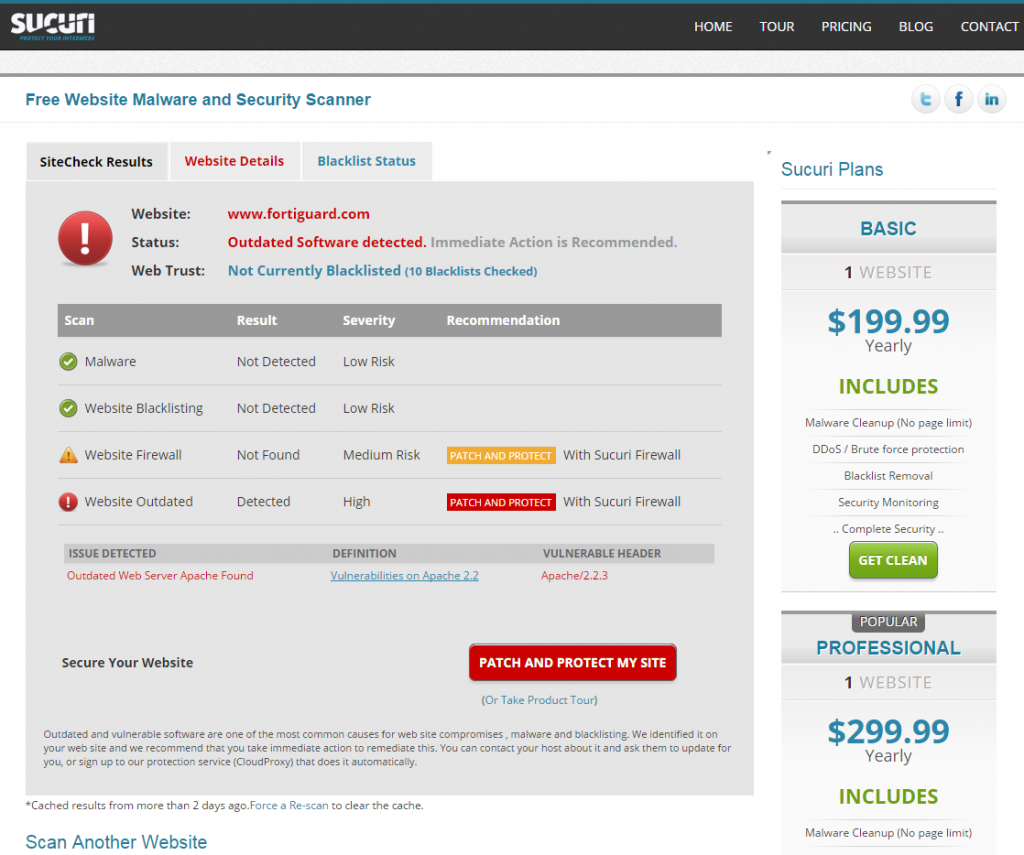Visit the Sucuri BLOG
This screenshot has width=1024, height=855.
pos(916,27)
